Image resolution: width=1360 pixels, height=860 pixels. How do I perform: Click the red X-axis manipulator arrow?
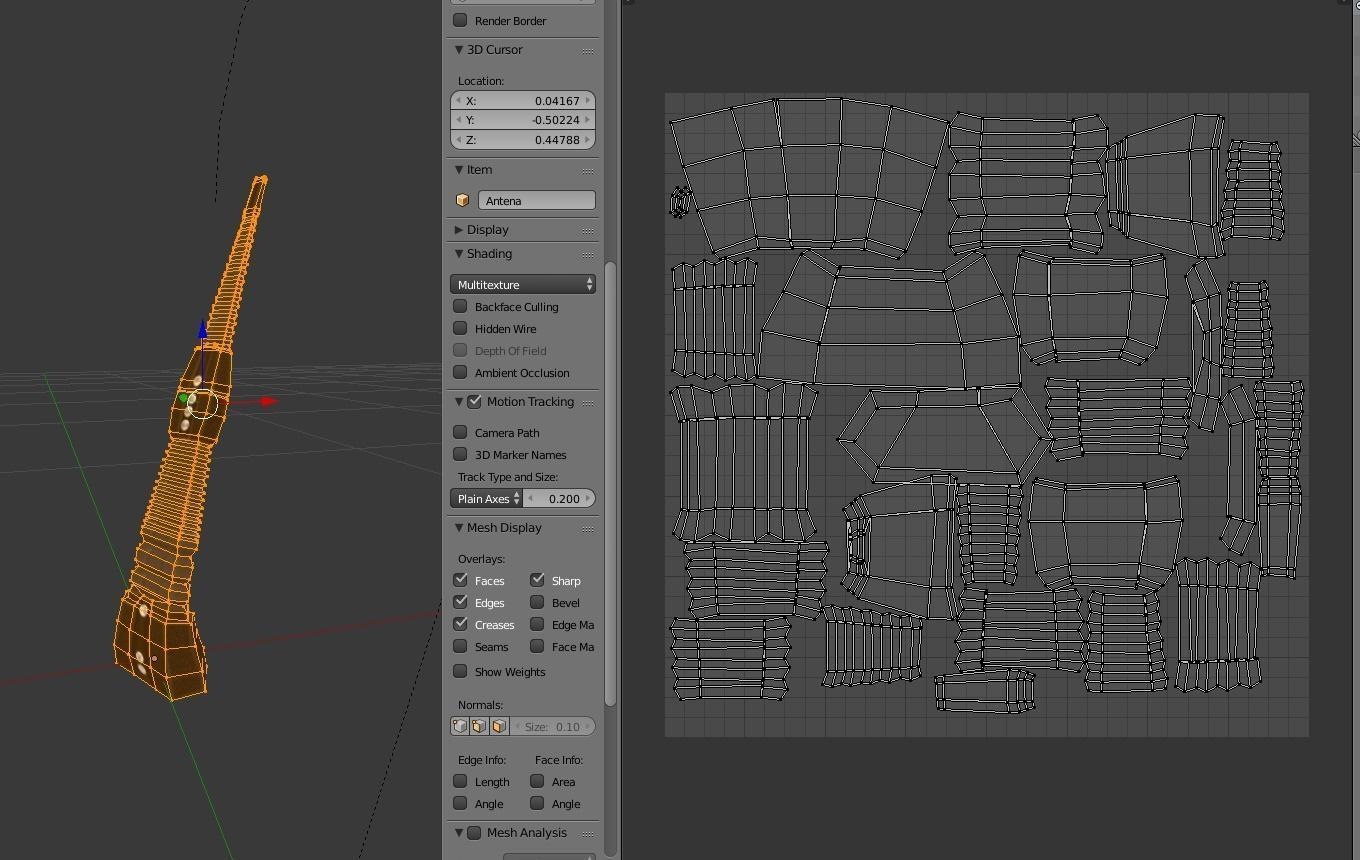click(x=267, y=401)
